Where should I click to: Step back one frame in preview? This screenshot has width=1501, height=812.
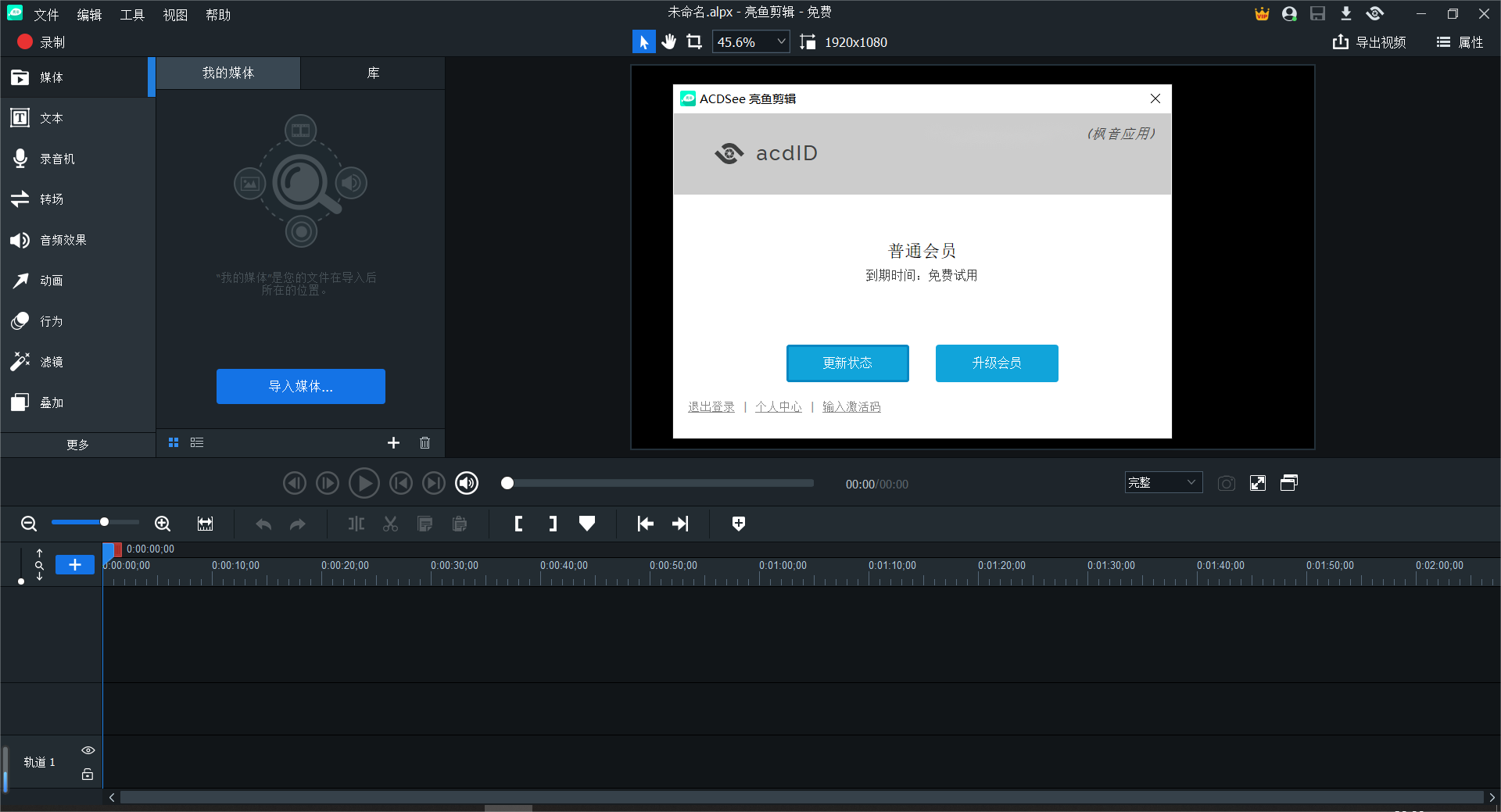point(294,483)
